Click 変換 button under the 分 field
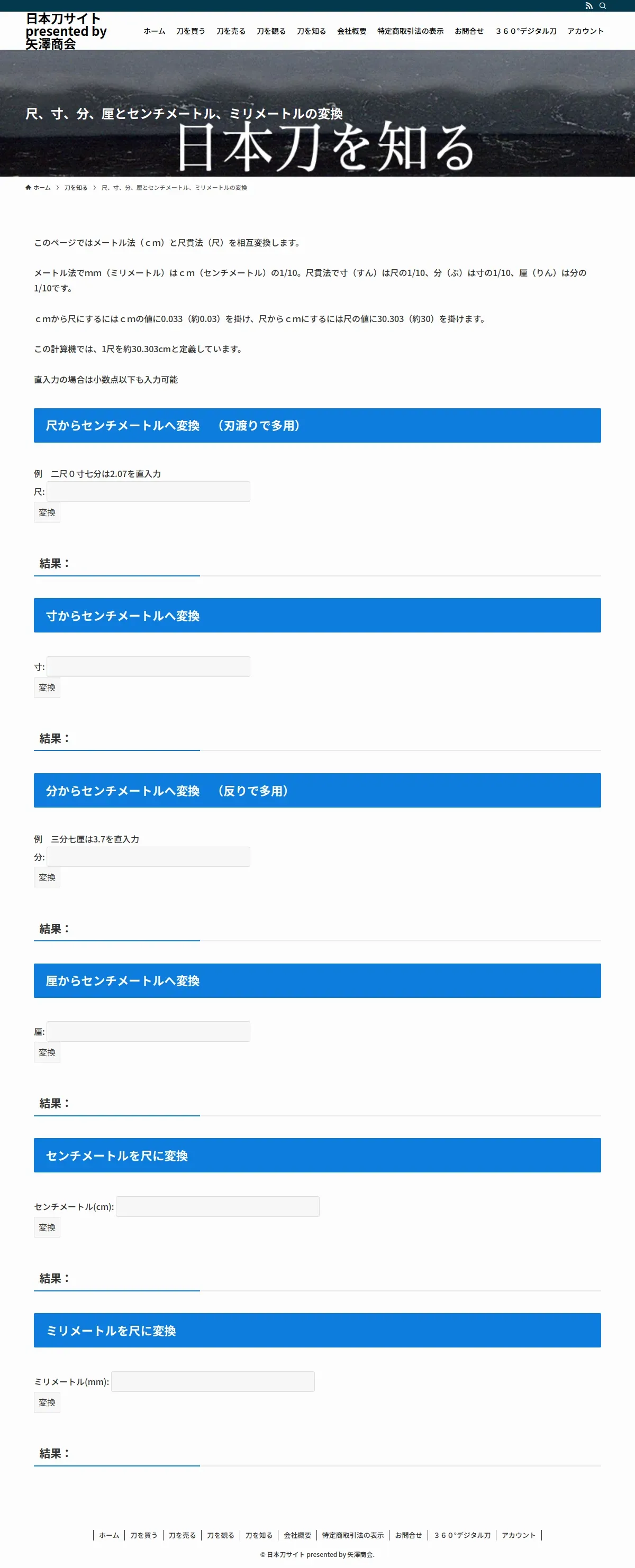The image size is (635, 1568). (x=47, y=877)
